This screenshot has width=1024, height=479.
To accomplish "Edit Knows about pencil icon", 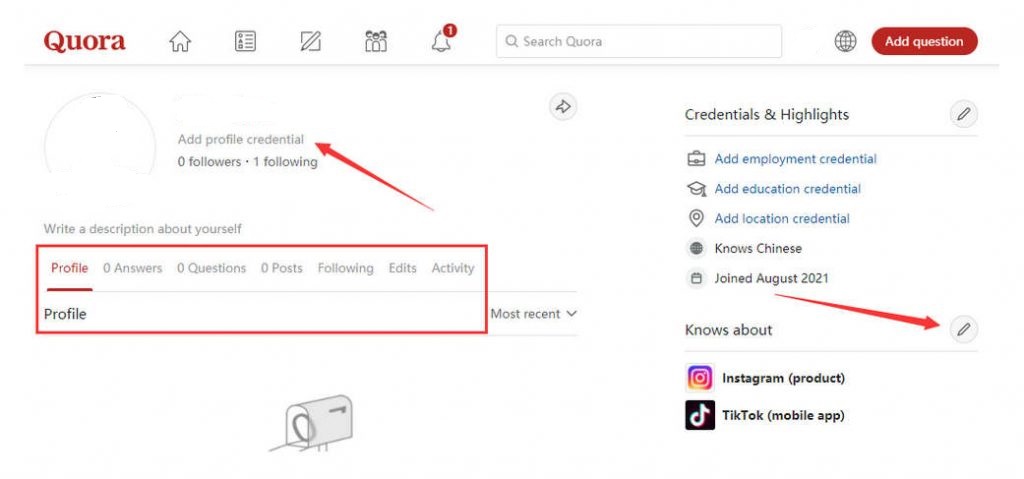I will click(x=964, y=329).
